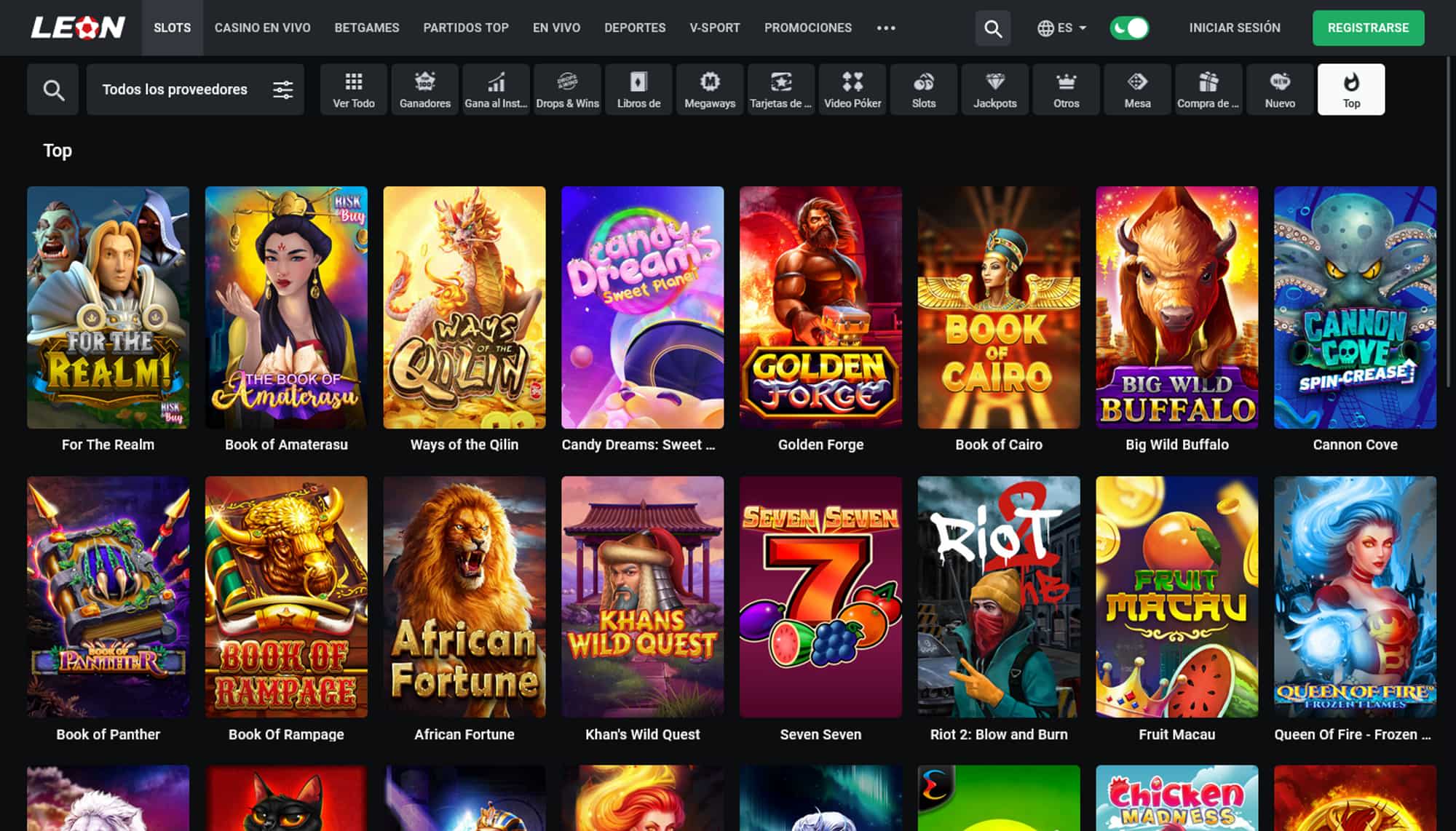Open the header search icon
The height and width of the screenshot is (831, 1456).
993,28
